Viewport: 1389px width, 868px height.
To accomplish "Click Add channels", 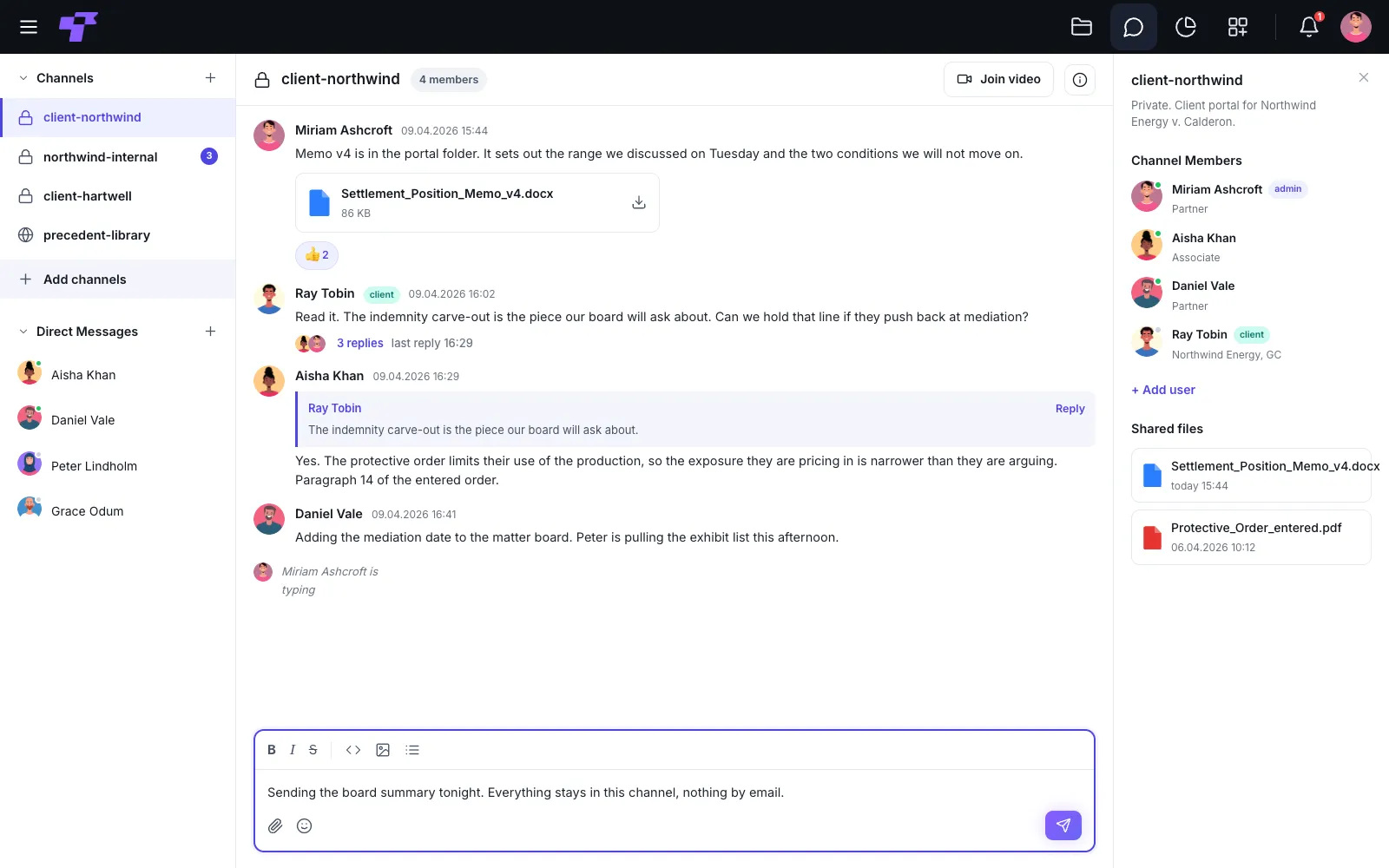I will tap(118, 279).
